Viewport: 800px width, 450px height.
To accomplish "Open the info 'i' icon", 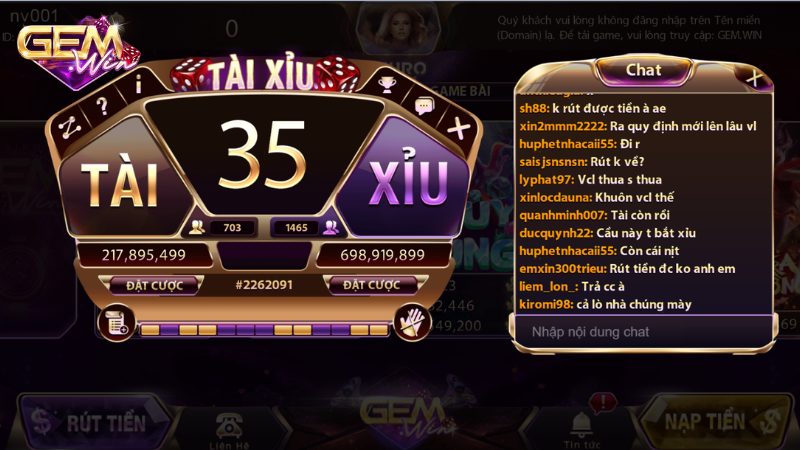I will coord(138,85).
